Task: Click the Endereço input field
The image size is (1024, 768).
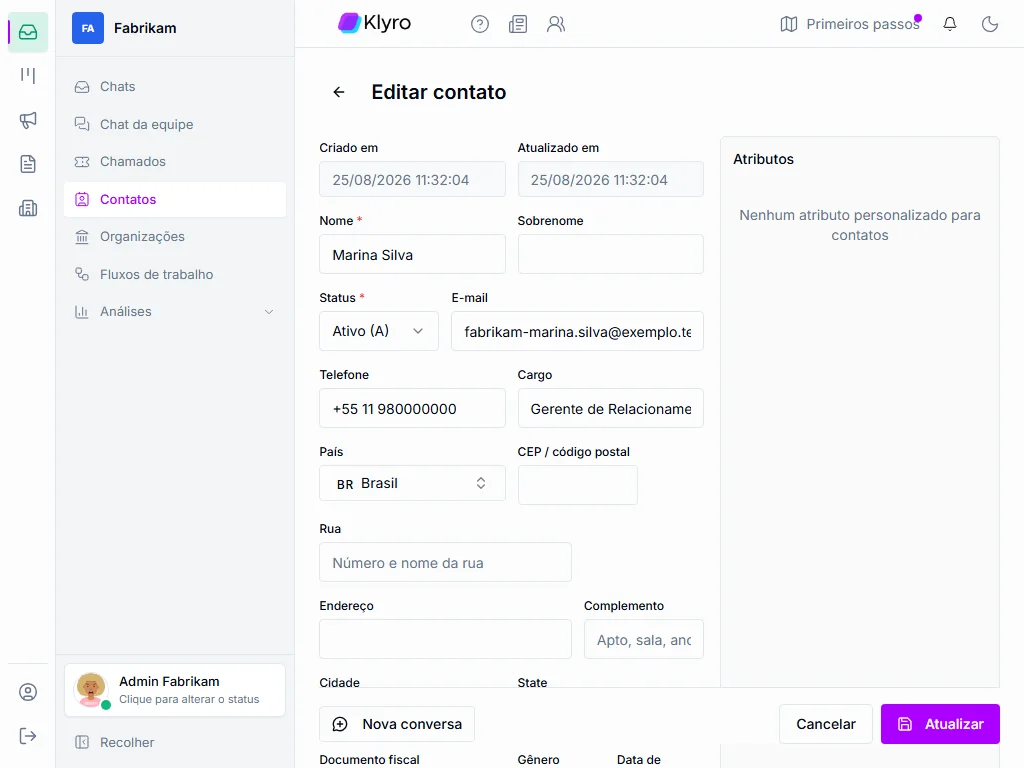Action: [x=445, y=639]
